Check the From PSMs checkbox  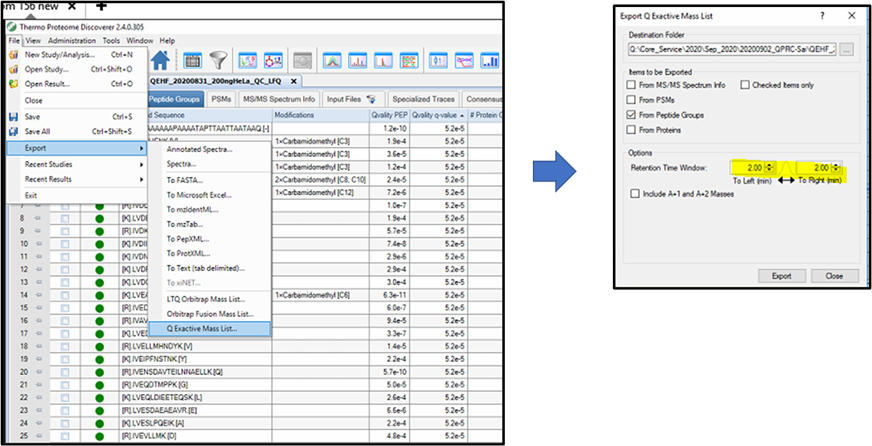(x=631, y=100)
